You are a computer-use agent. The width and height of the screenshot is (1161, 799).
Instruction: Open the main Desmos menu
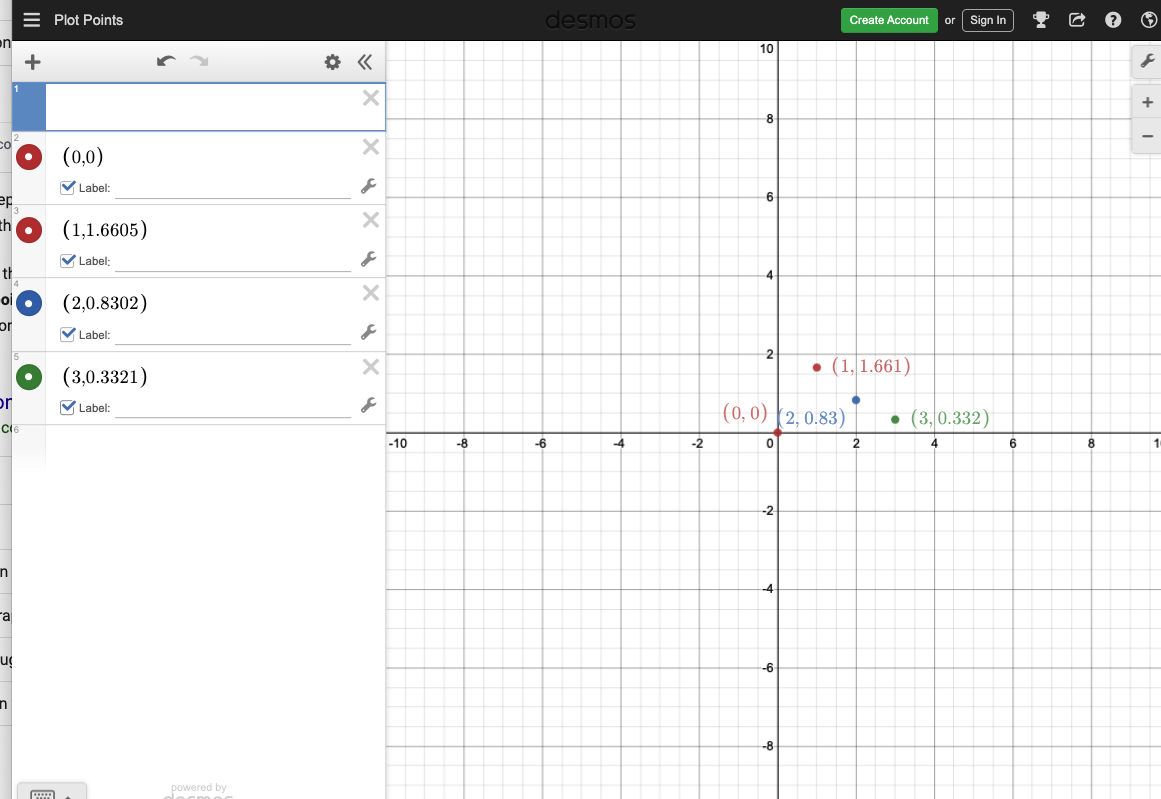click(x=31, y=19)
